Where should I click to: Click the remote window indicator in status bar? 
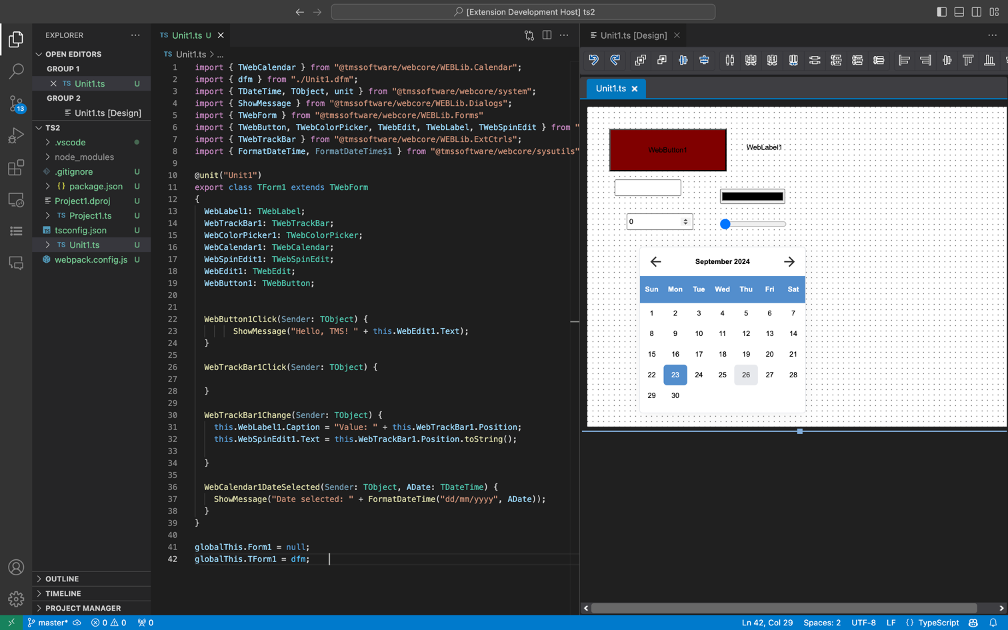pyautogui.click(x=11, y=622)
